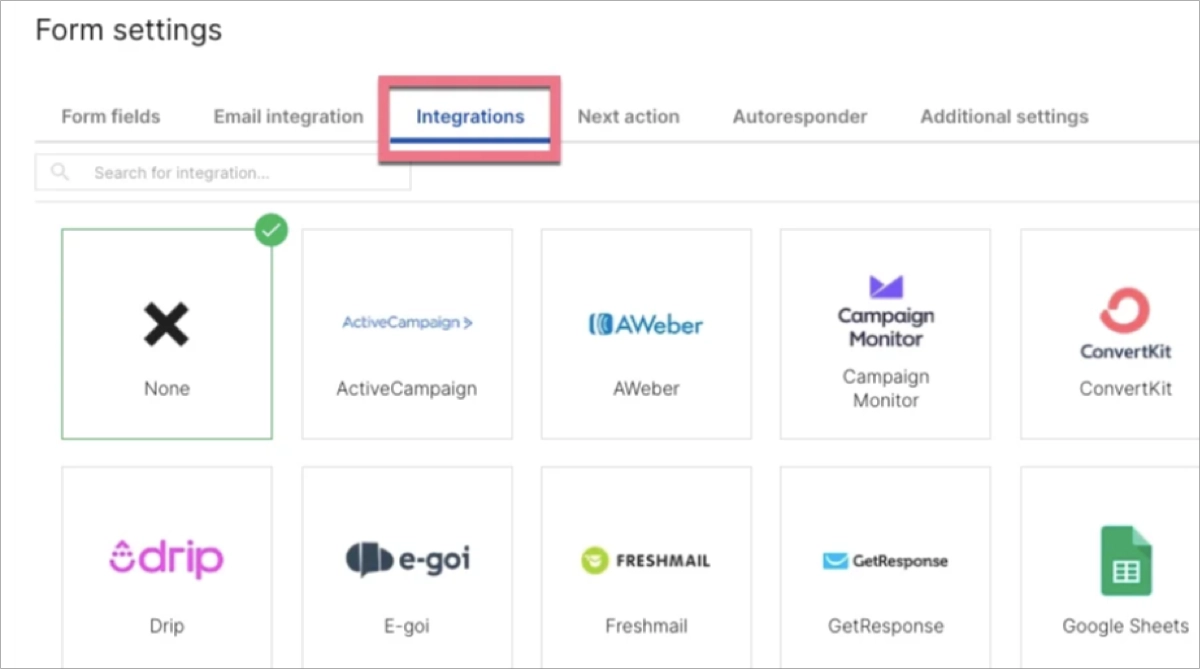Switch to the Next action tab
Screen dimensions: 1200x669
point(628,116)
